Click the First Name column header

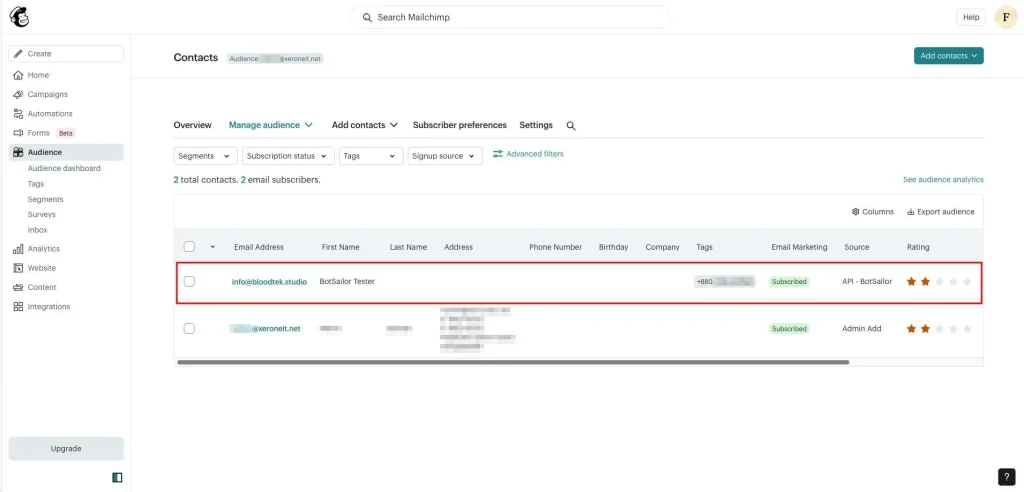pos(340,247)
